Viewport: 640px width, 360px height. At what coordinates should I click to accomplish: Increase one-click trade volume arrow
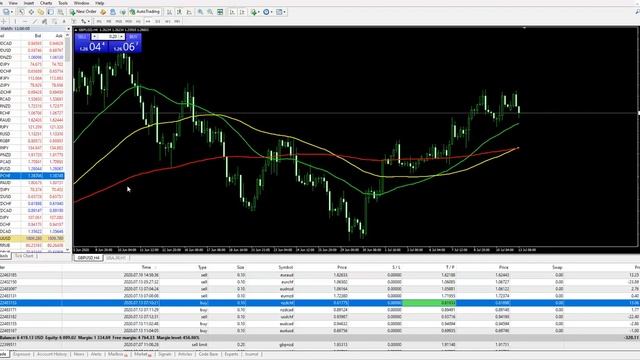pos(121,37)
